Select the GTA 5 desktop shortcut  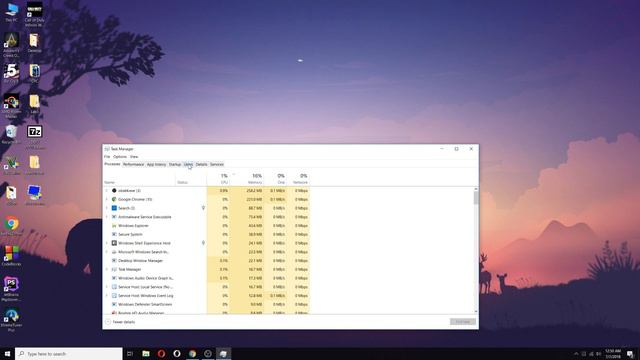[x=11, y=73]
